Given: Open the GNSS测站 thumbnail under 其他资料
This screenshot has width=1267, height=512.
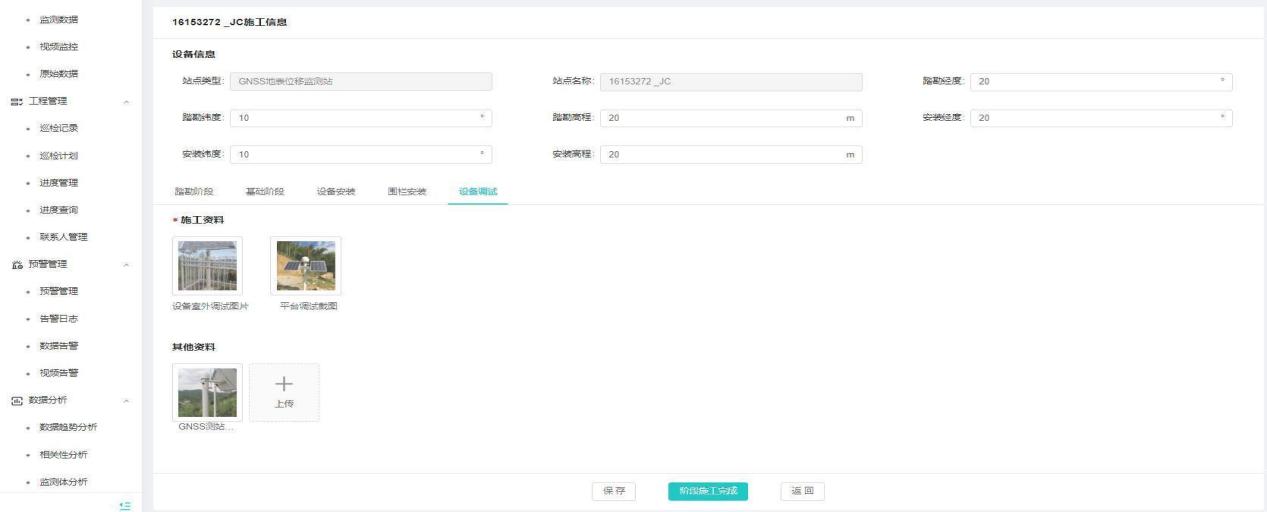Looking at the screenshot, I should point(207,392).
